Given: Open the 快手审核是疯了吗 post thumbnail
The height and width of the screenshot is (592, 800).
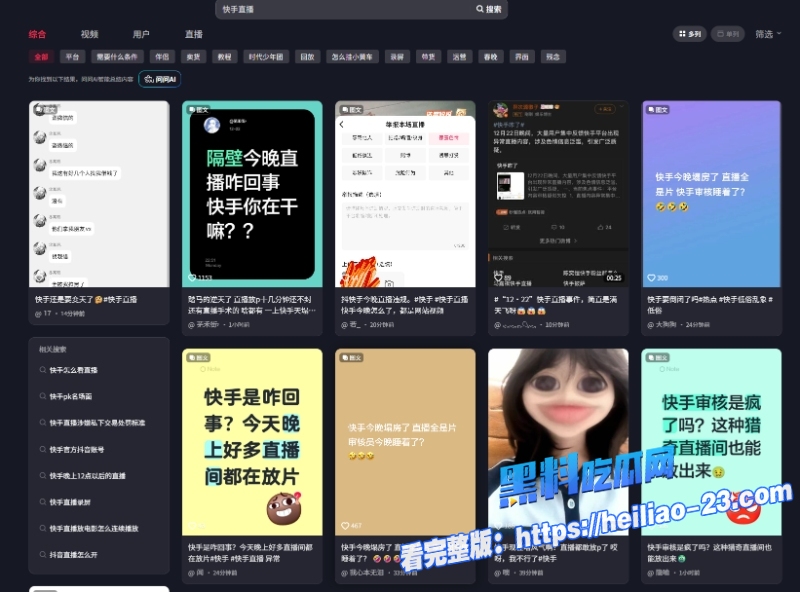Looking at the screenshot, I should point(711,442).
